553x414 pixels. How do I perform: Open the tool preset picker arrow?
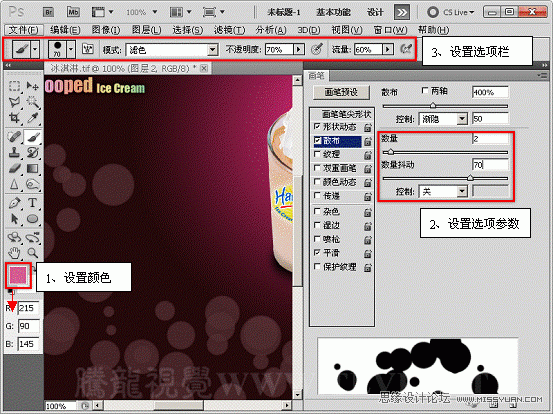35,49
